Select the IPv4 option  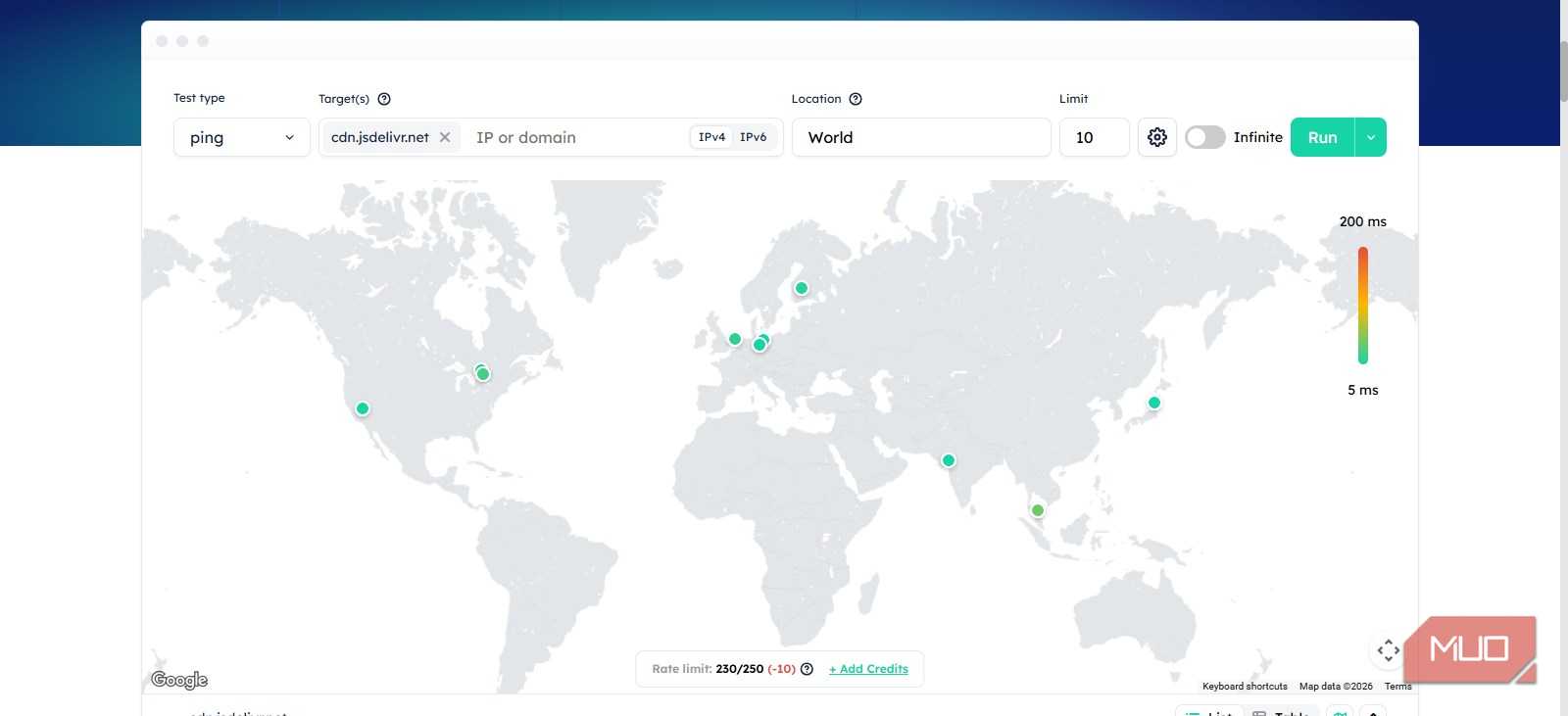pos(711,137)
